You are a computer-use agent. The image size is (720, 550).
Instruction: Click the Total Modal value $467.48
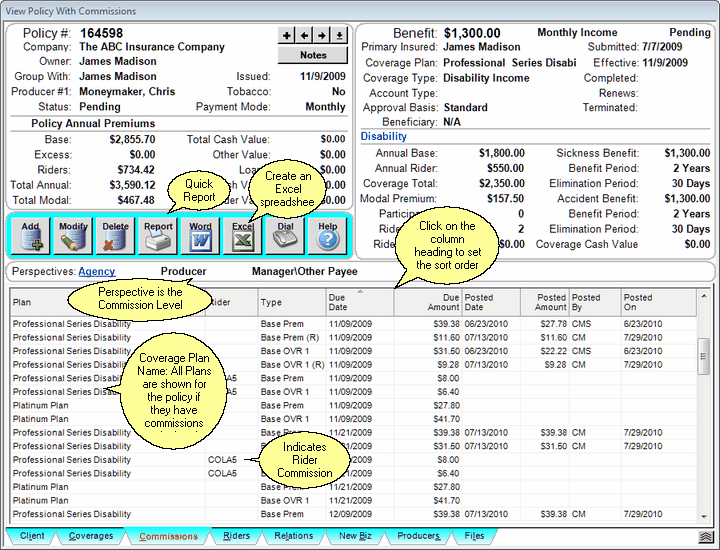coord(136,200)
